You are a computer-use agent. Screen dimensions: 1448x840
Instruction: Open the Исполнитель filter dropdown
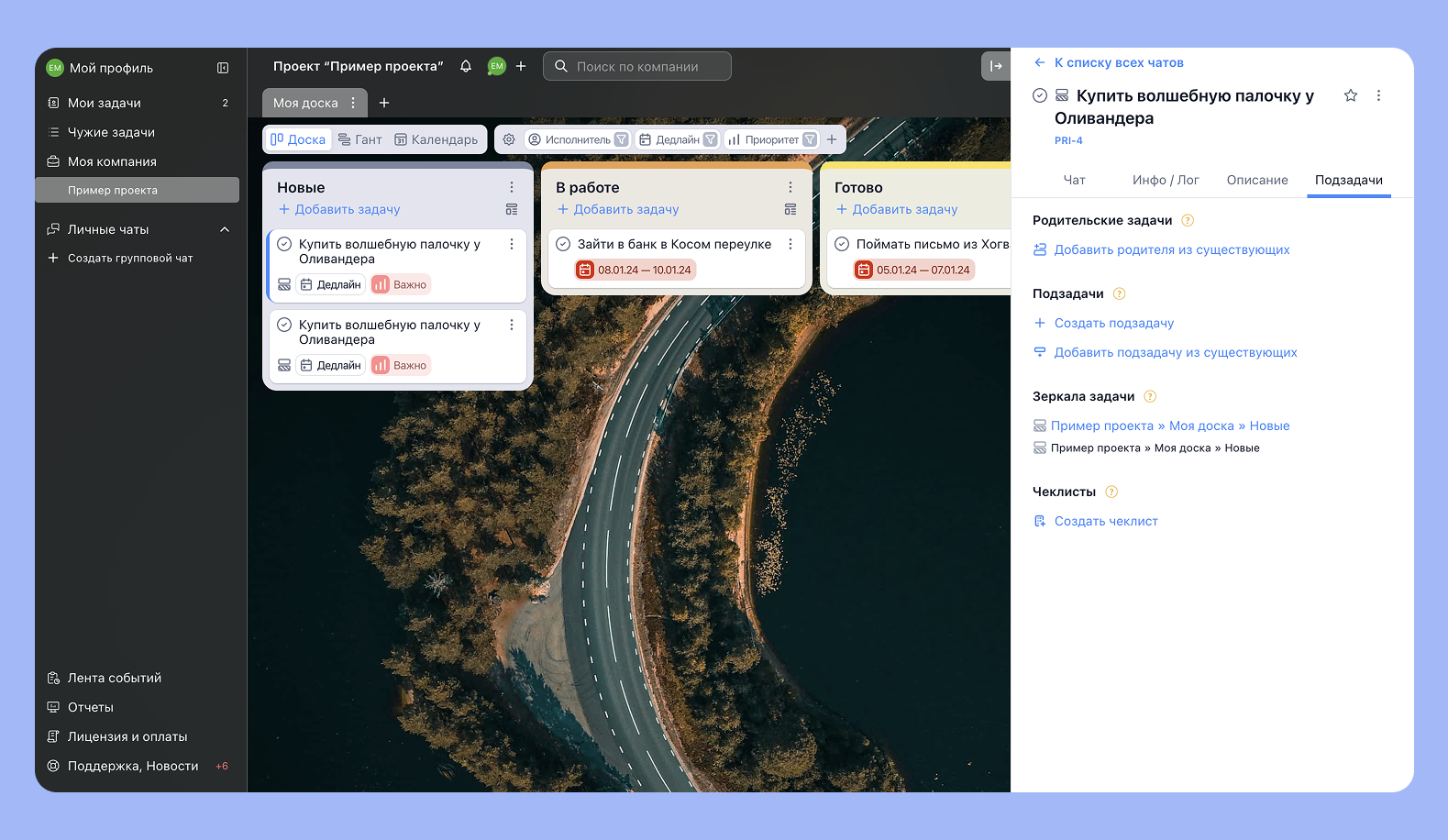pos(621,139)
